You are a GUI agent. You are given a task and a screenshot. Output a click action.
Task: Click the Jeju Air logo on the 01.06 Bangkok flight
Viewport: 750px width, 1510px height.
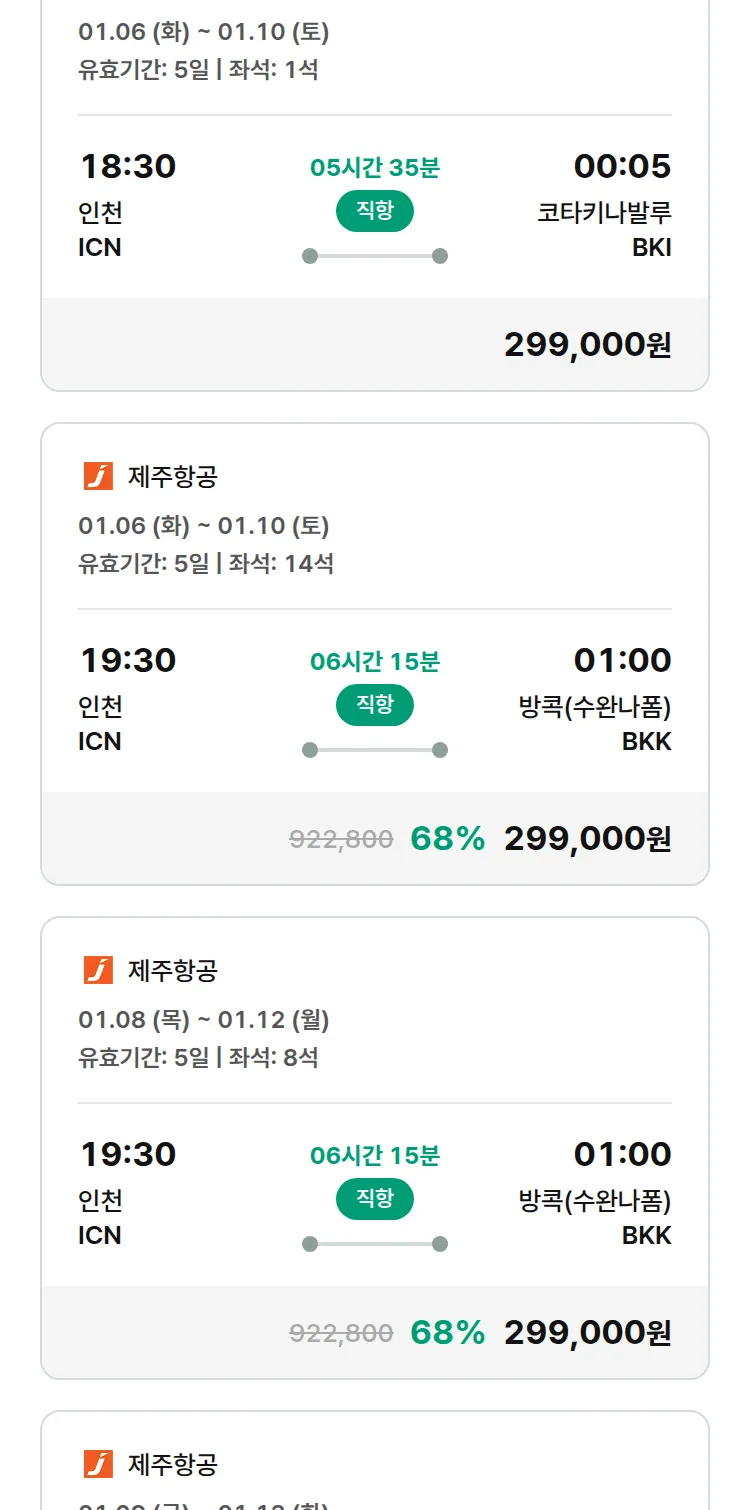point(98,476)
